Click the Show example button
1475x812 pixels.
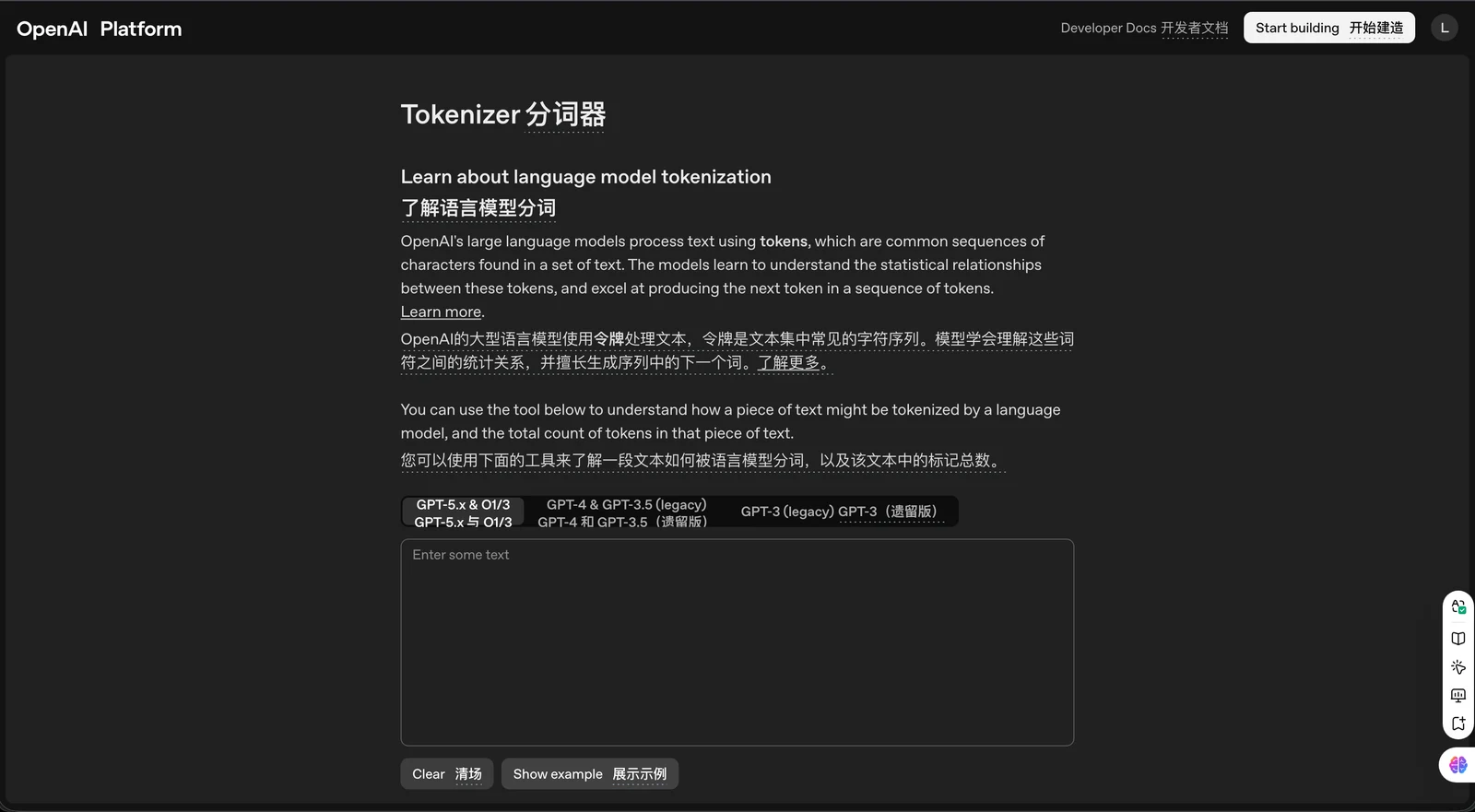590,774
